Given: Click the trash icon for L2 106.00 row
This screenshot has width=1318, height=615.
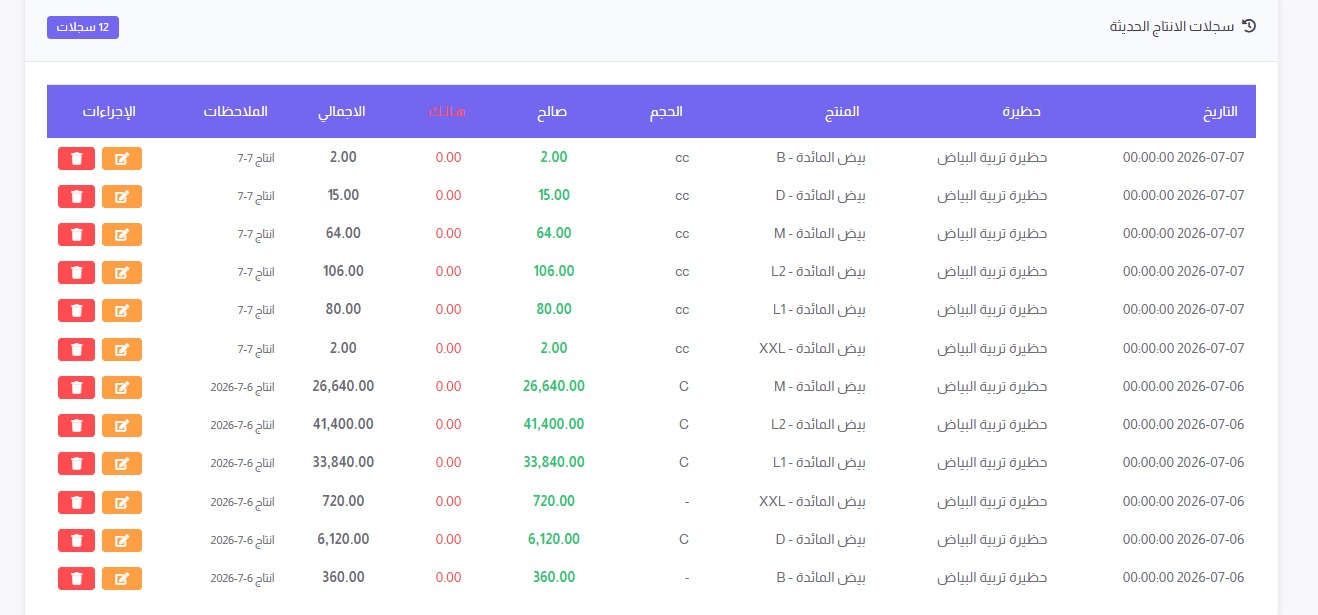Looking at the screenshot, I should (77, 272).
